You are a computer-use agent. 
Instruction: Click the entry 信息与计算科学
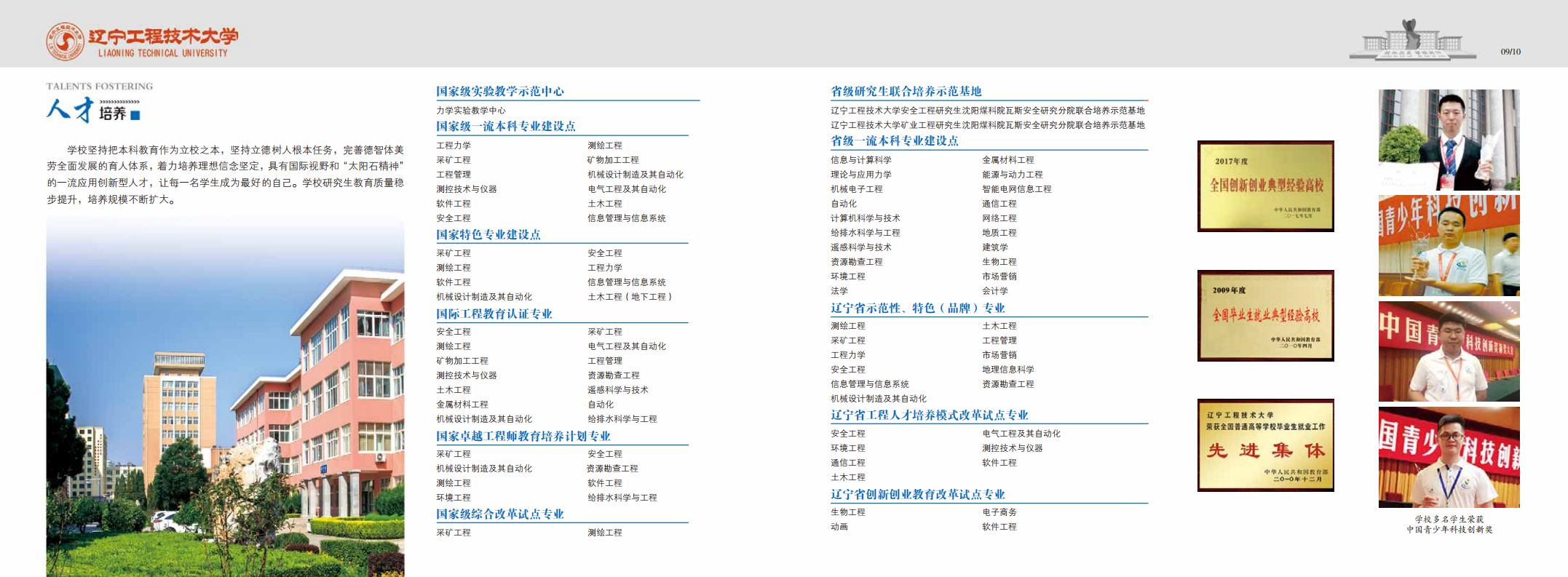pyautogui.click(x=861, y=160)
